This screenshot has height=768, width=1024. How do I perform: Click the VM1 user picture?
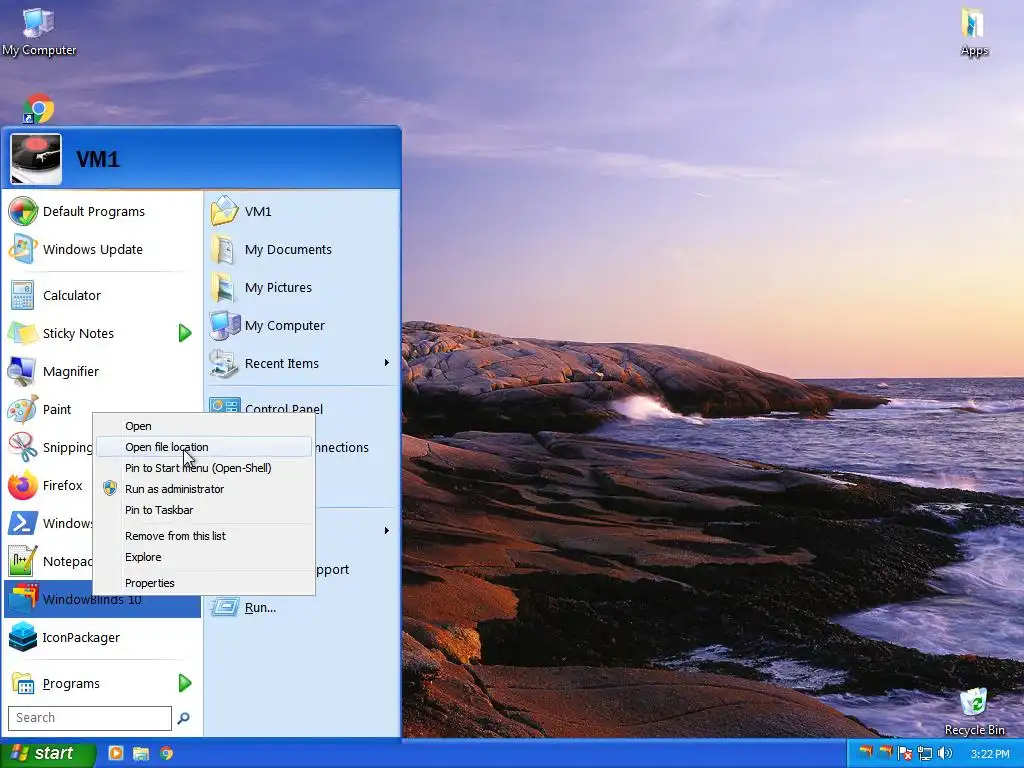tap(36, 159)
